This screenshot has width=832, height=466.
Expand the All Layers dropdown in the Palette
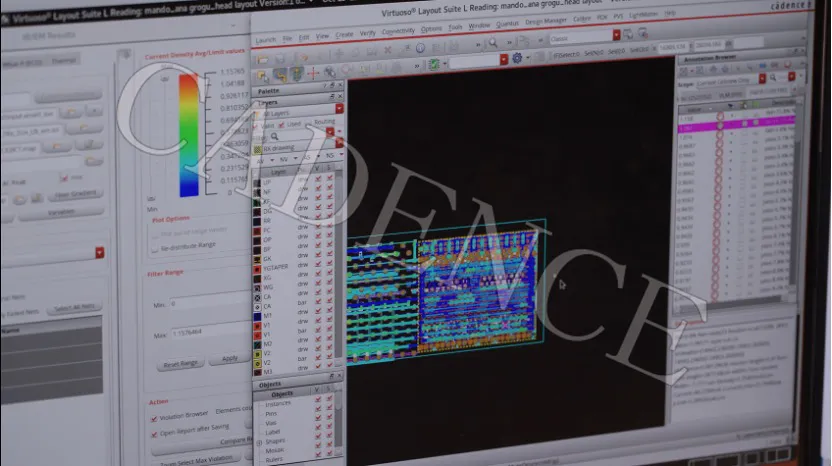[339, 108]
